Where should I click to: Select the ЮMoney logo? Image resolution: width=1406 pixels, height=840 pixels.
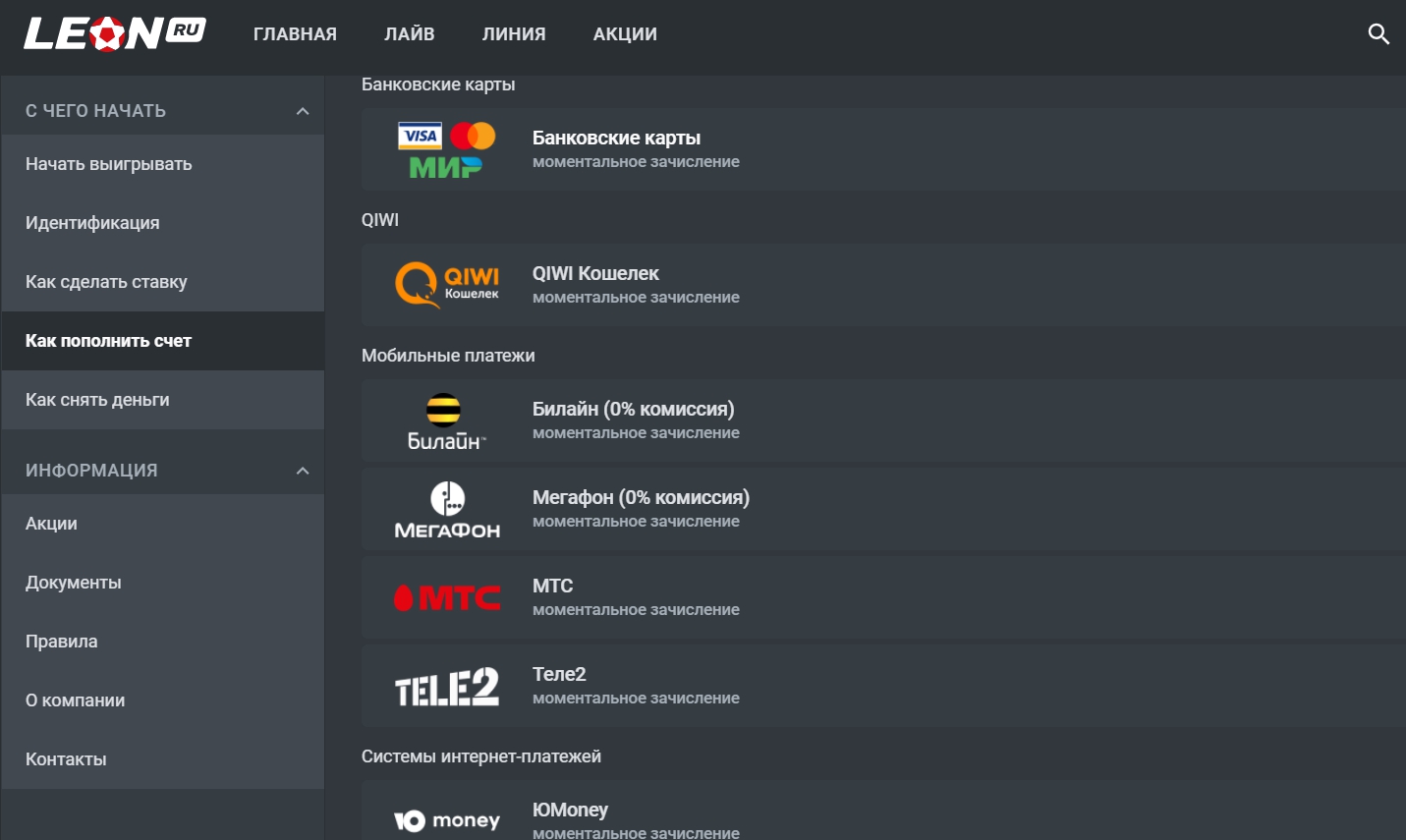(x=447, y=820)
